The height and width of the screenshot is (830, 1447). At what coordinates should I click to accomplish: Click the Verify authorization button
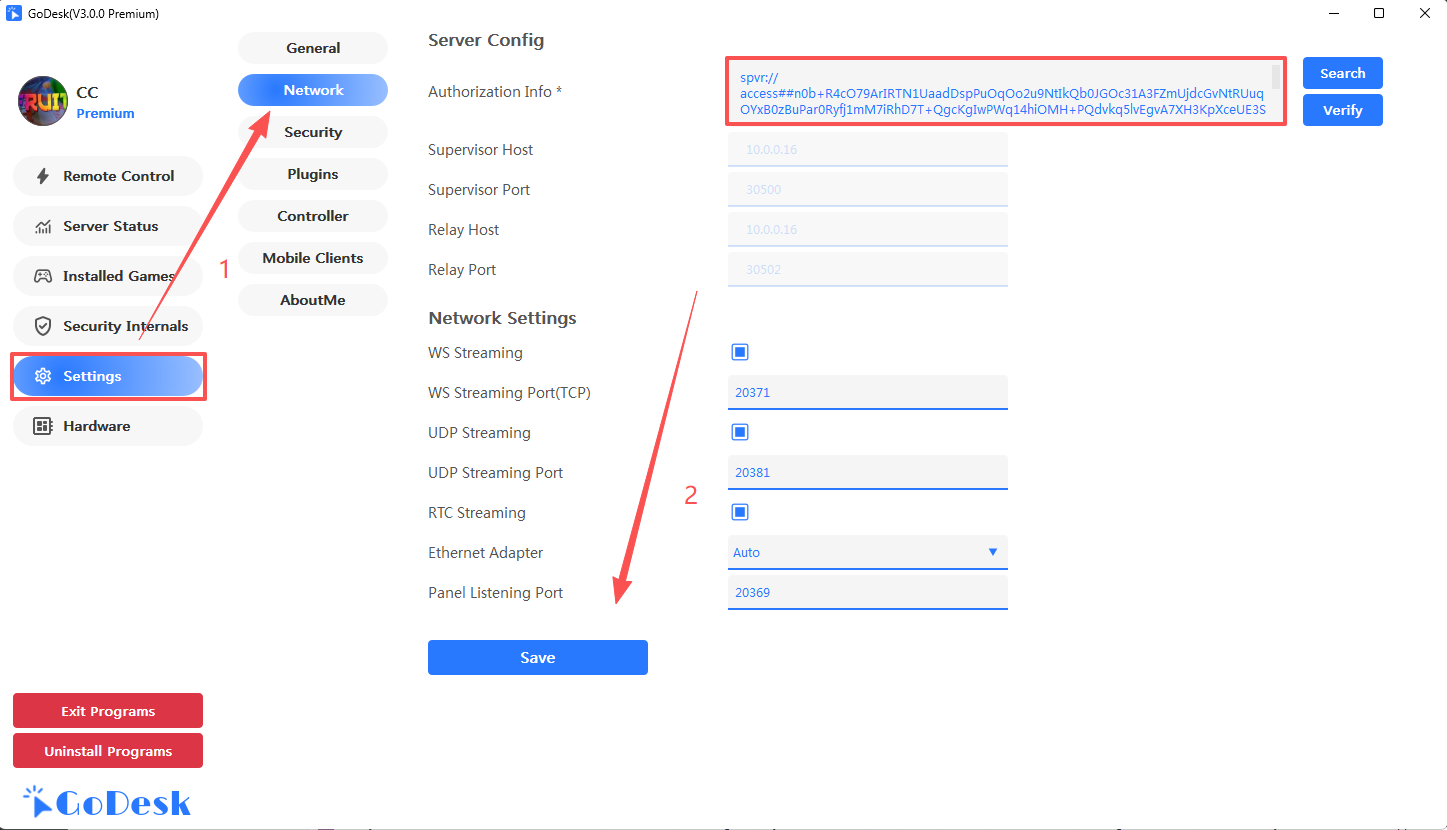tap(1342, 110)
